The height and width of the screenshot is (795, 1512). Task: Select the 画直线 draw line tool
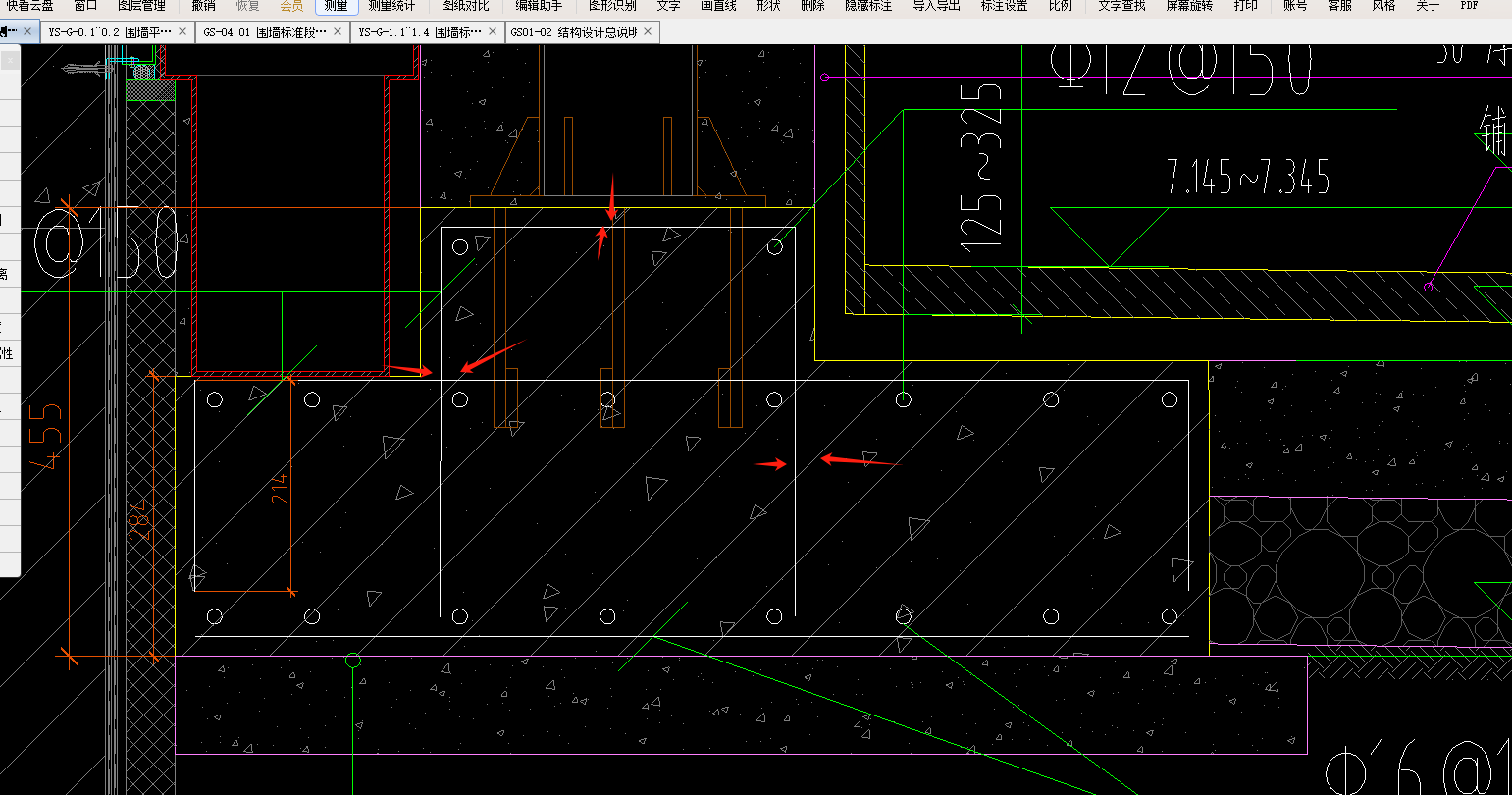pos(718,6)
